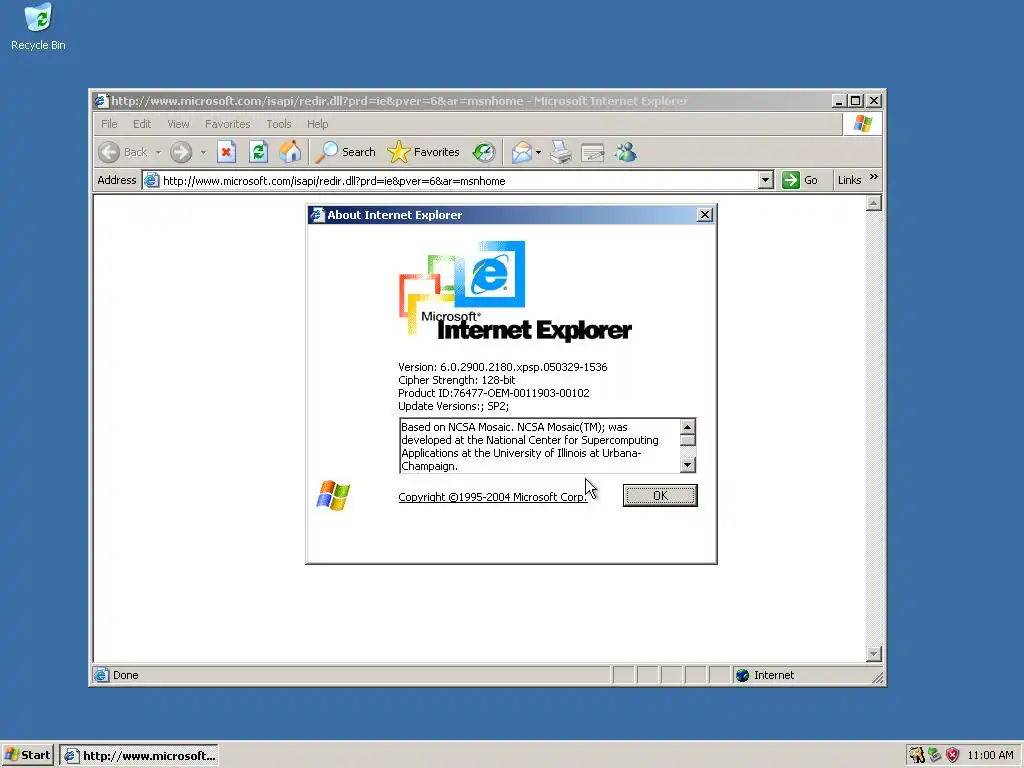Viewport: 1024px width, 768px height.
Task: Click the page icon in address bar
Action: (x=151, y=180)
